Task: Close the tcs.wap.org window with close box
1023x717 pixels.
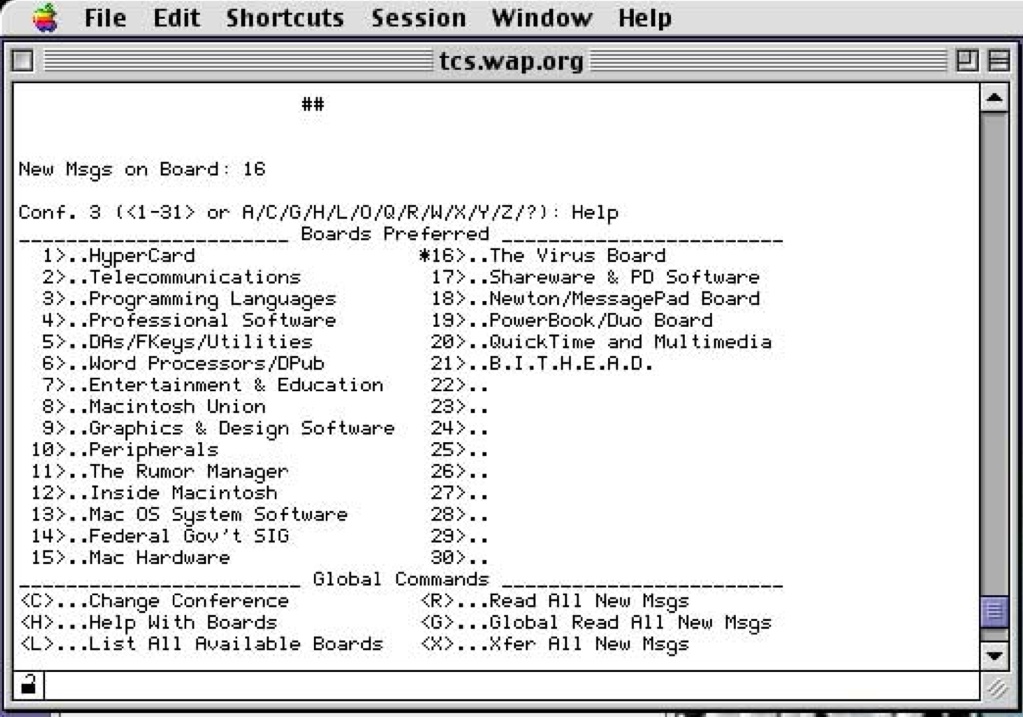Action: pyautogui.click(x=22, y=61)
